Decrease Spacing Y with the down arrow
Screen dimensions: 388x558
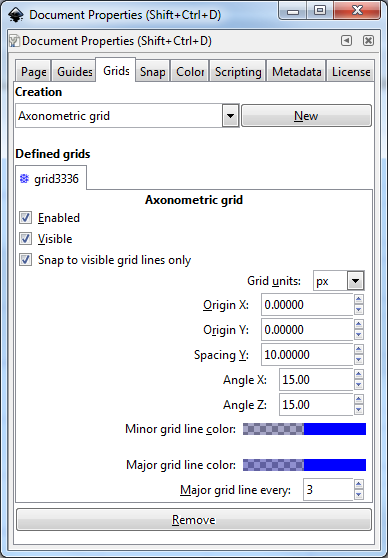click(x=359, y=359)
